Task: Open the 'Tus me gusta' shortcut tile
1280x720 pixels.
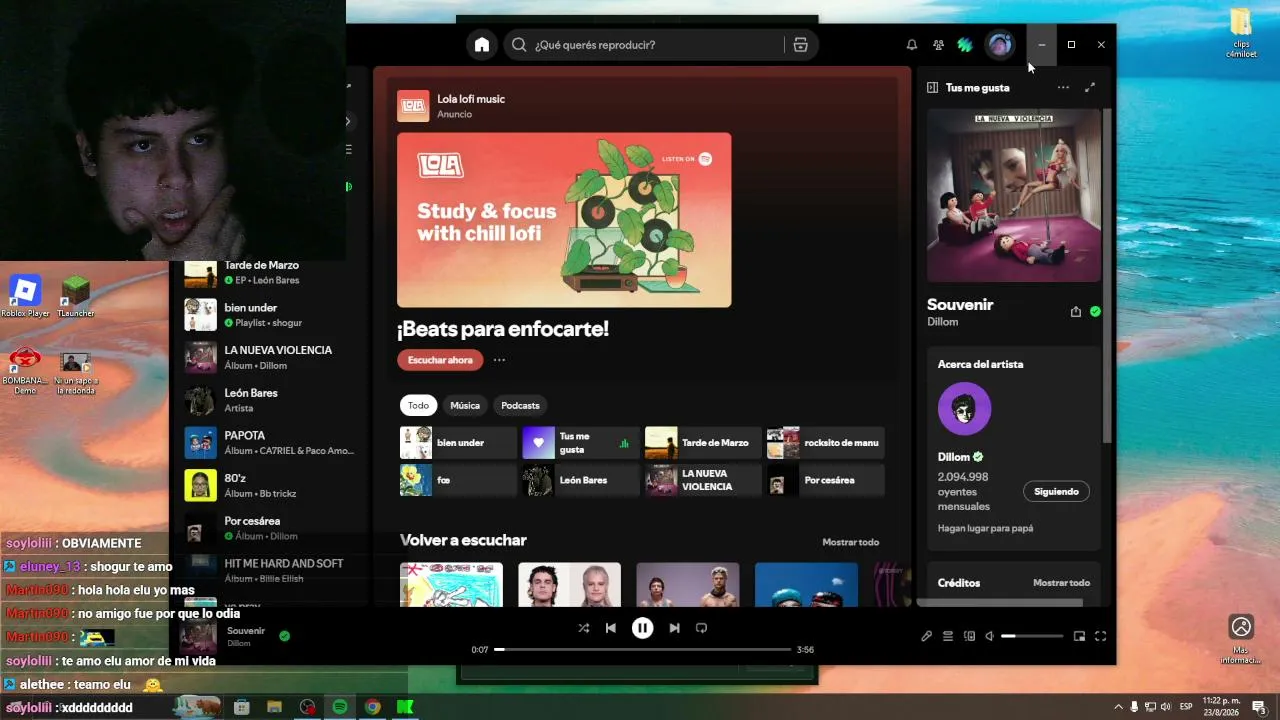Action: coord(581,443)
